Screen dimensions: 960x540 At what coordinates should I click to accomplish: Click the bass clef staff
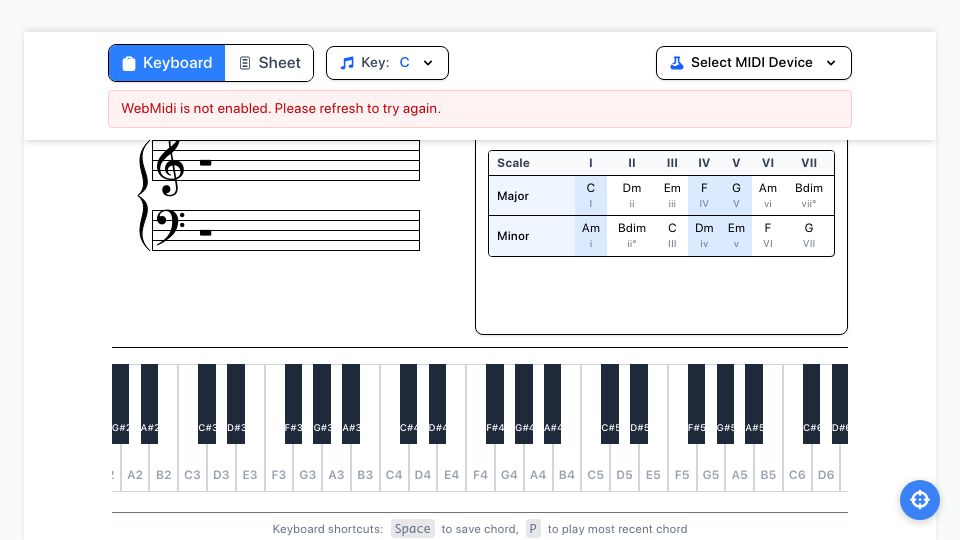pyautogui.click(x=286, y=230)
